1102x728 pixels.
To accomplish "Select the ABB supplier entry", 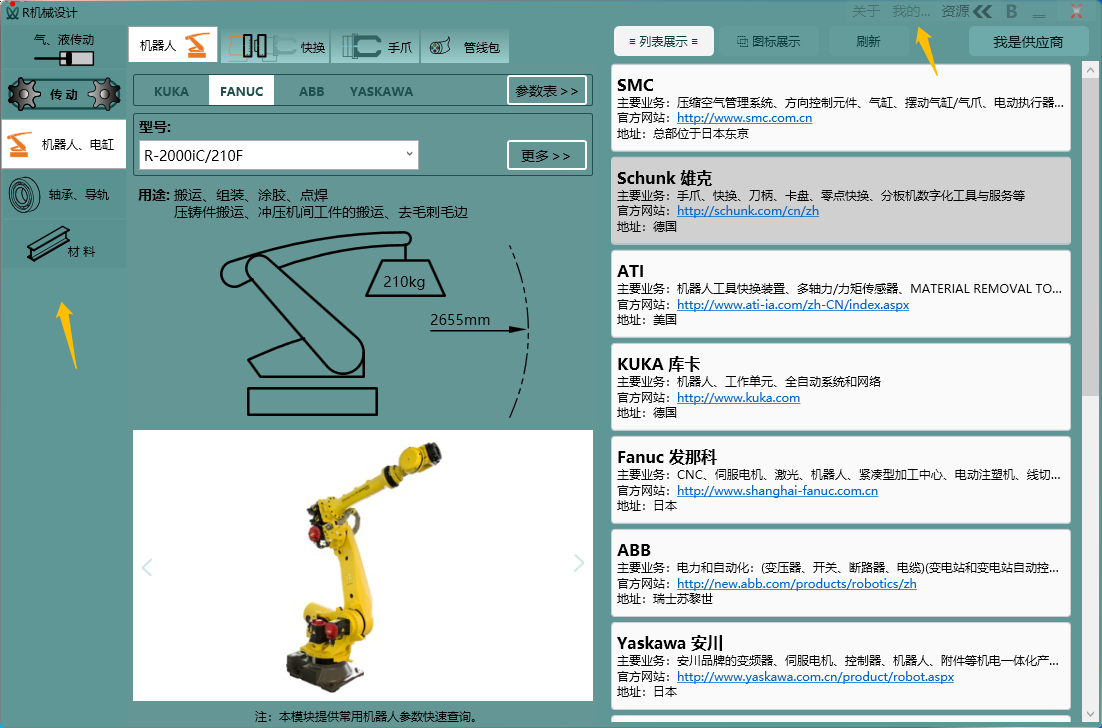I will click(x=841, y=573).
